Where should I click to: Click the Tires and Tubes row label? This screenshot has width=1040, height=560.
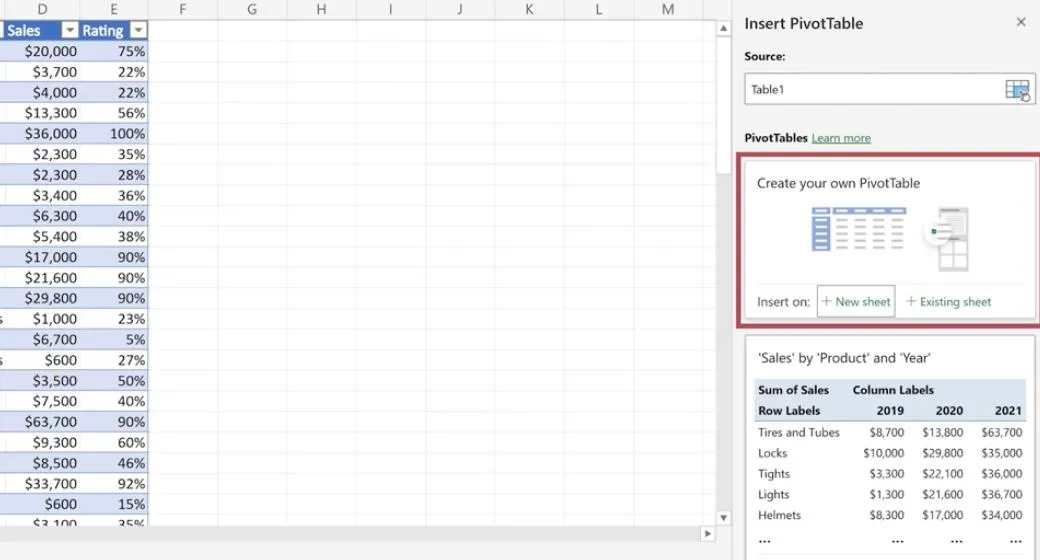pos(799,432)
